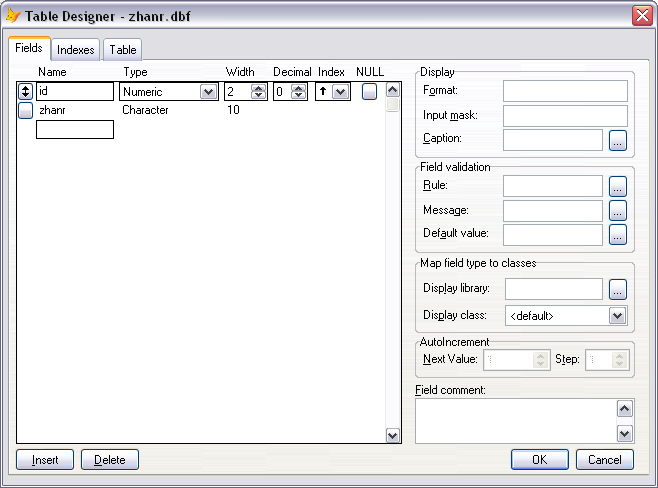
Task: Click the Rule text field
Action: (x=553, y=186)
